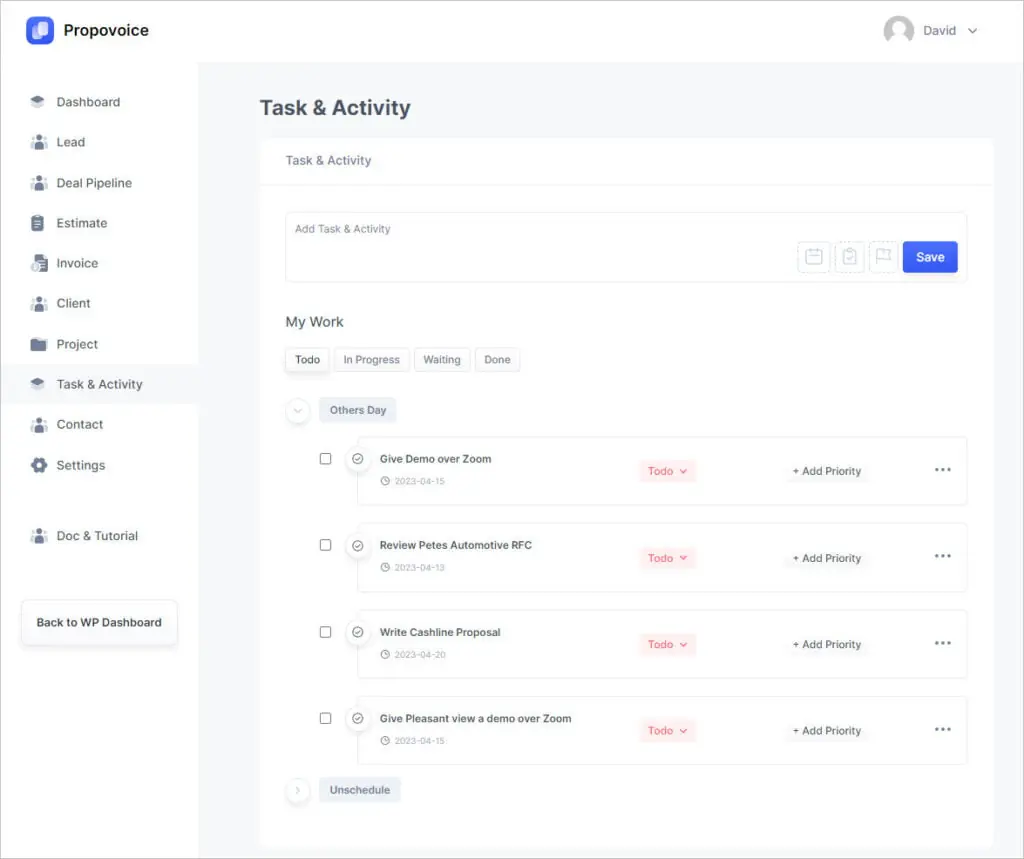Click the calendar date icon in task input
Screen dimensions: 1024x859
click(x=814, y=257)
